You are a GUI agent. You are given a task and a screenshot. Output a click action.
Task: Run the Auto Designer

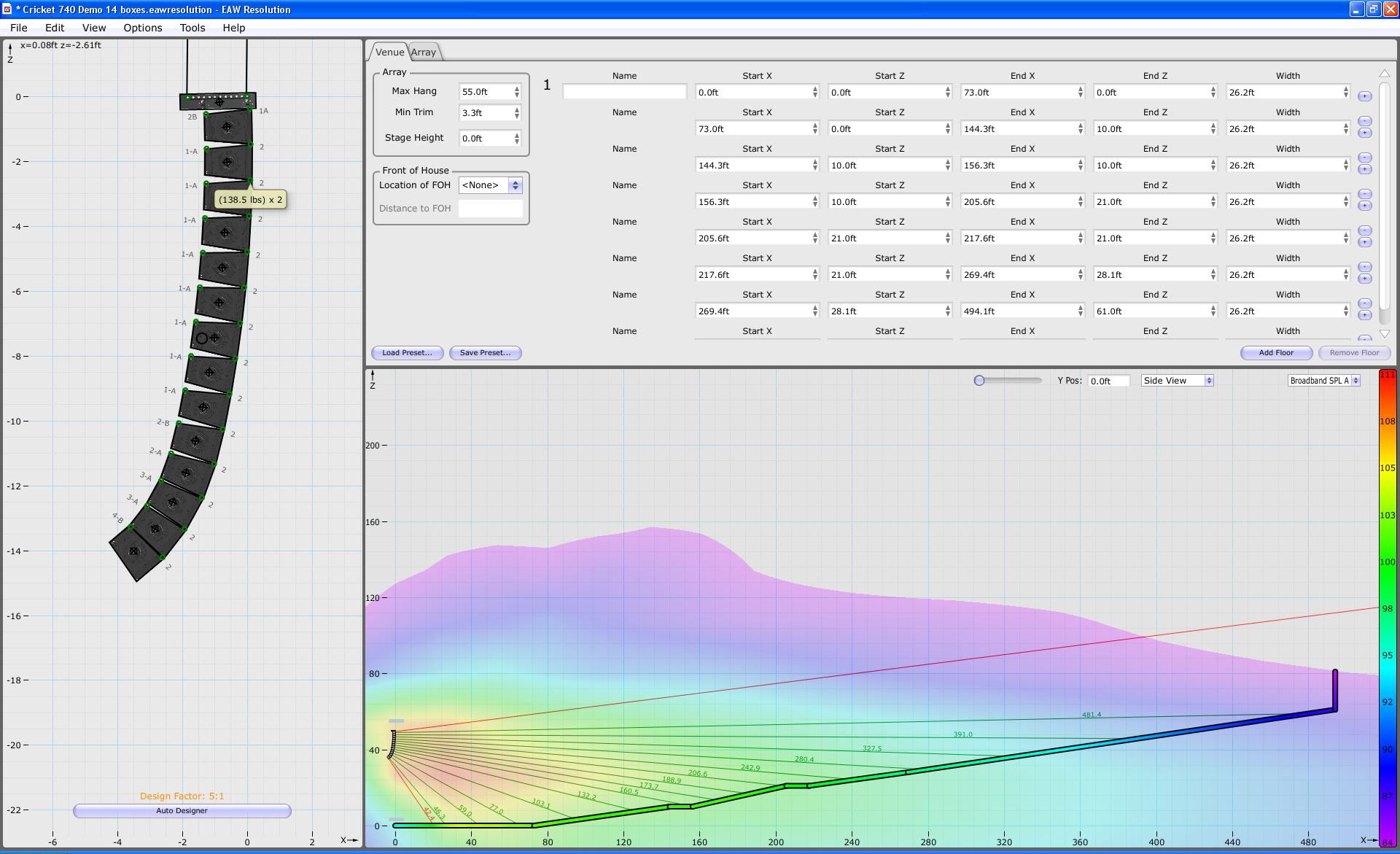coord(182,811)
